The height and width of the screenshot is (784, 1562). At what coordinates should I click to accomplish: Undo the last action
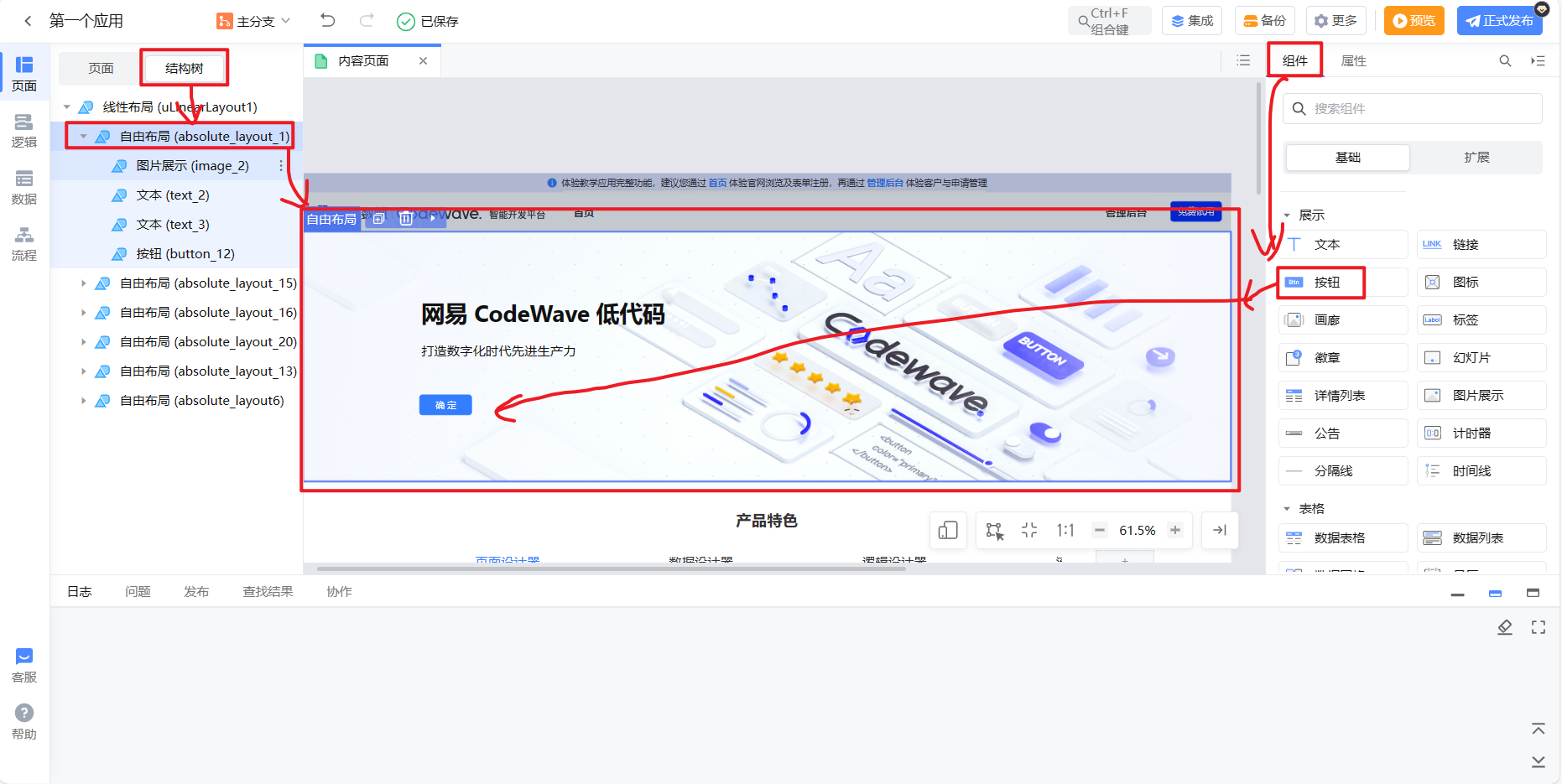[328, 21]
